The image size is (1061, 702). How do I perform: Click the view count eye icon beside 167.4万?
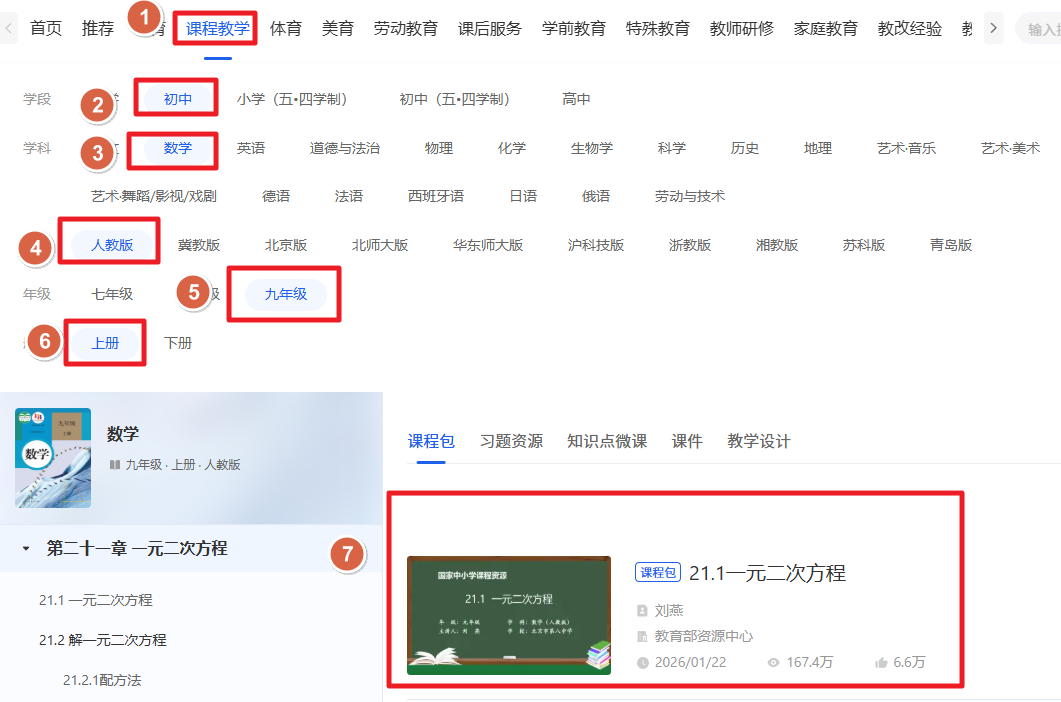(x=774, y=663)
